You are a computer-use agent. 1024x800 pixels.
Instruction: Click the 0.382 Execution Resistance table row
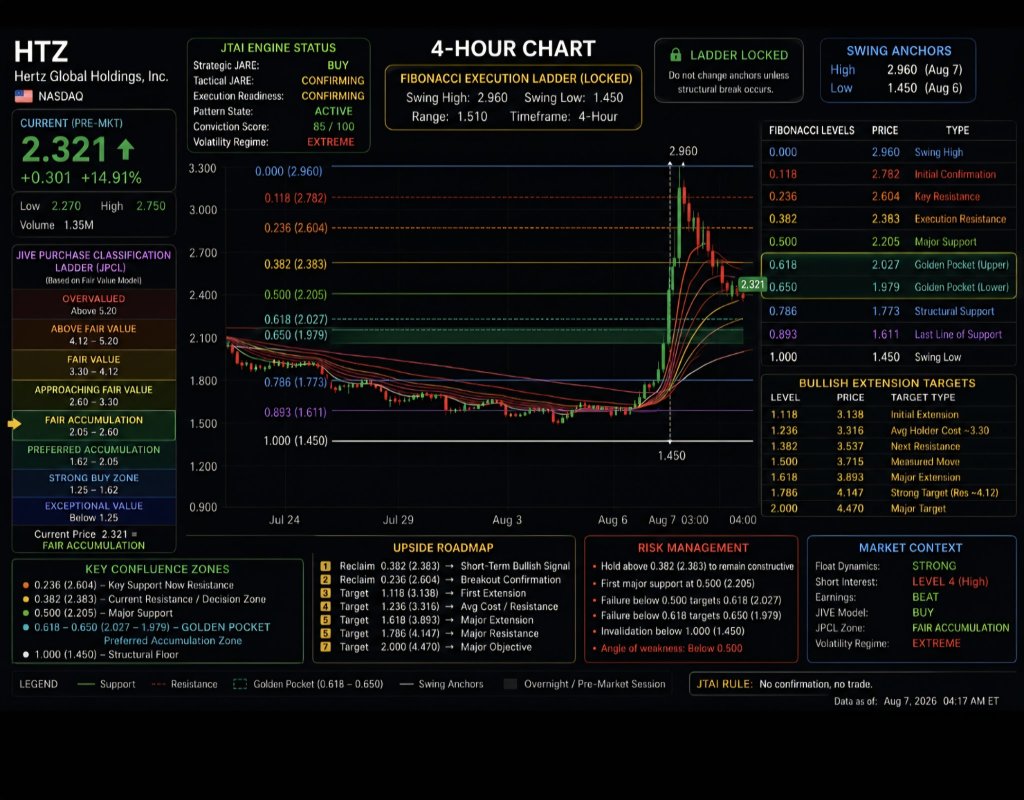tap(889, 219)
